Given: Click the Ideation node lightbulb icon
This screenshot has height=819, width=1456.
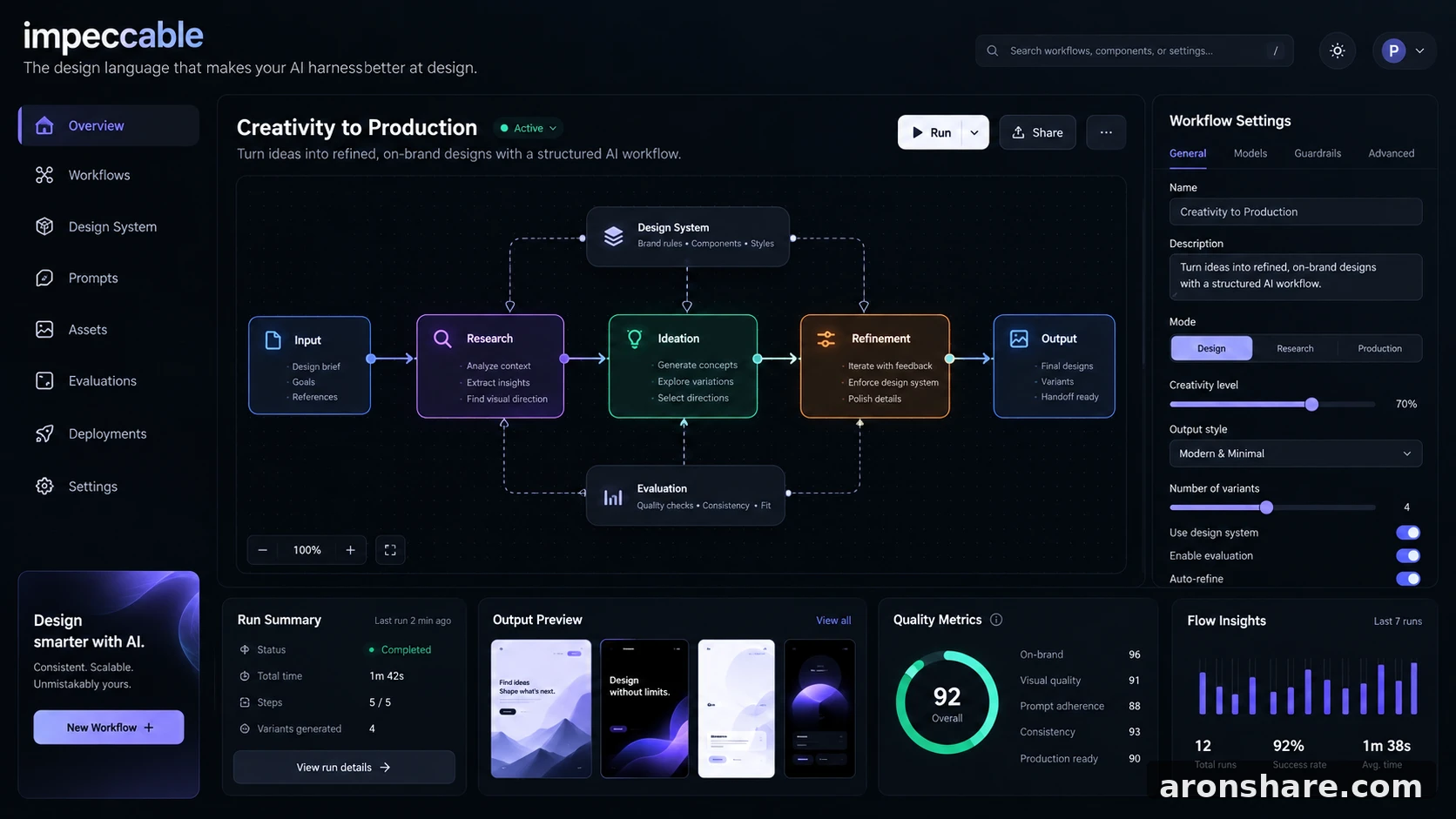Looking at the screenshot, I should pos(635,339).
